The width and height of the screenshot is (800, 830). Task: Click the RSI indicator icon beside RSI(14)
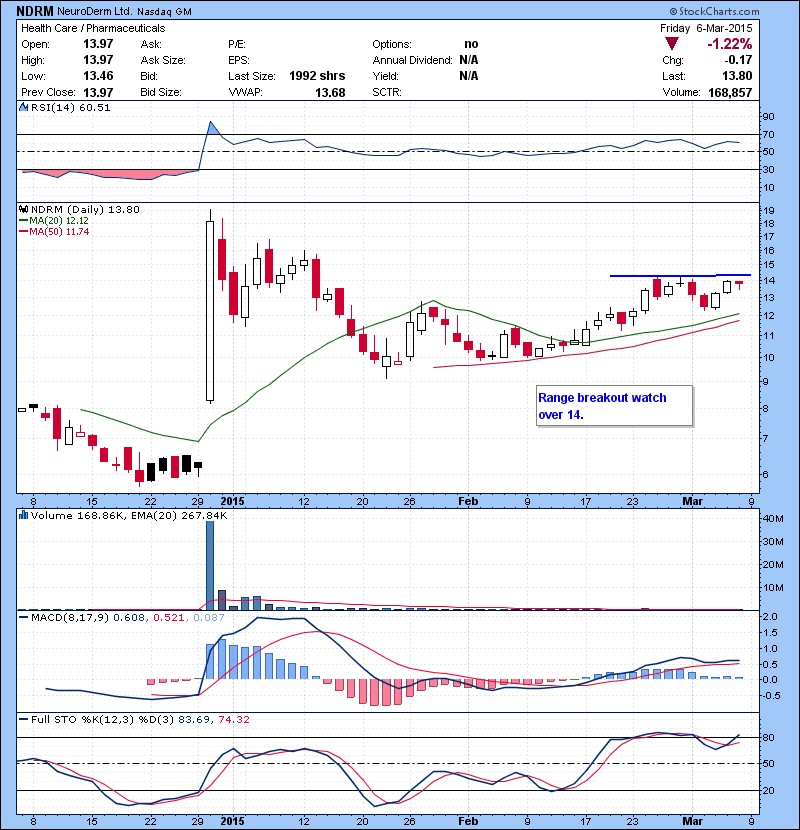(23, 107)
